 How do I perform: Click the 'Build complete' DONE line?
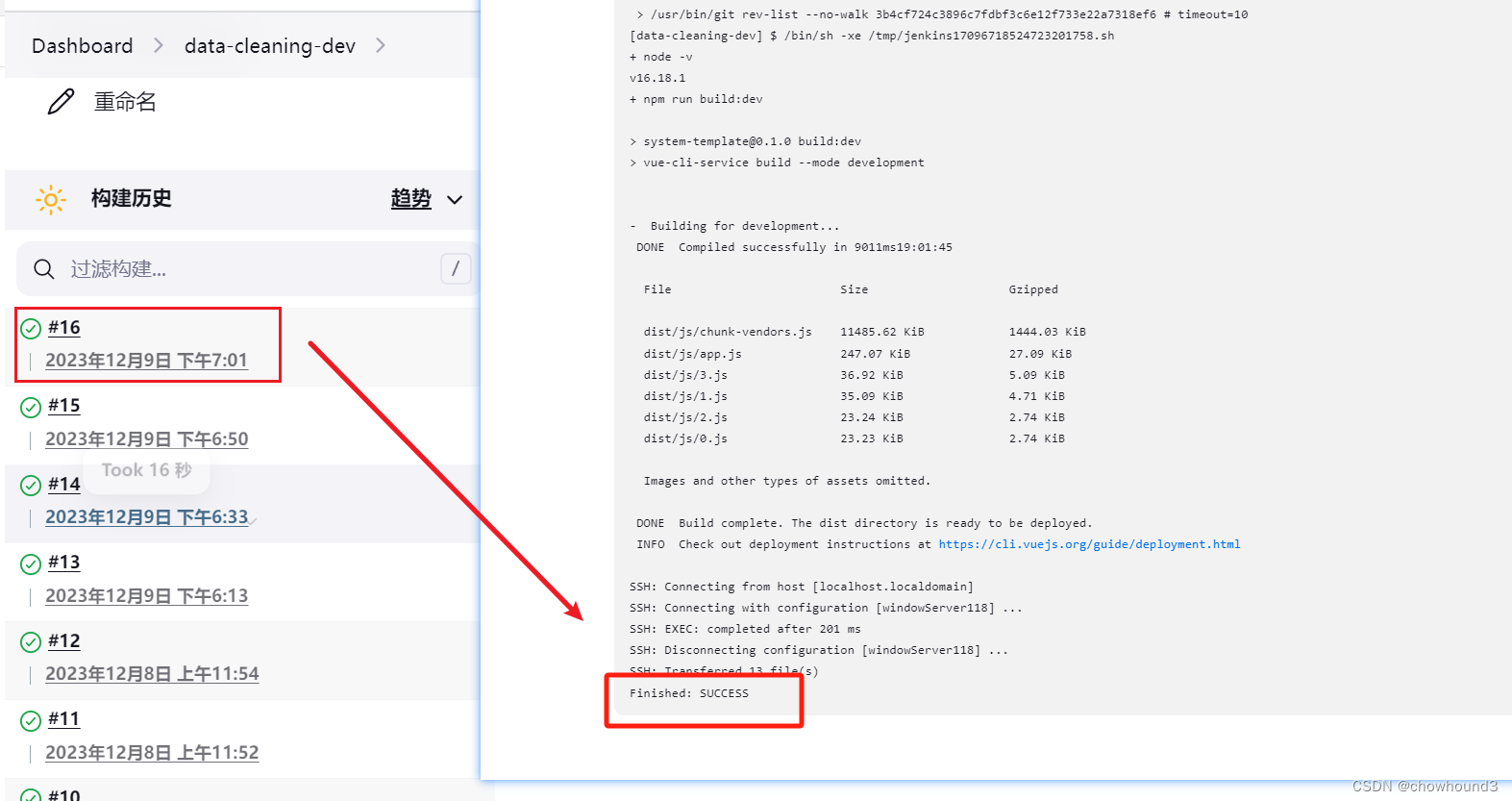864,523
